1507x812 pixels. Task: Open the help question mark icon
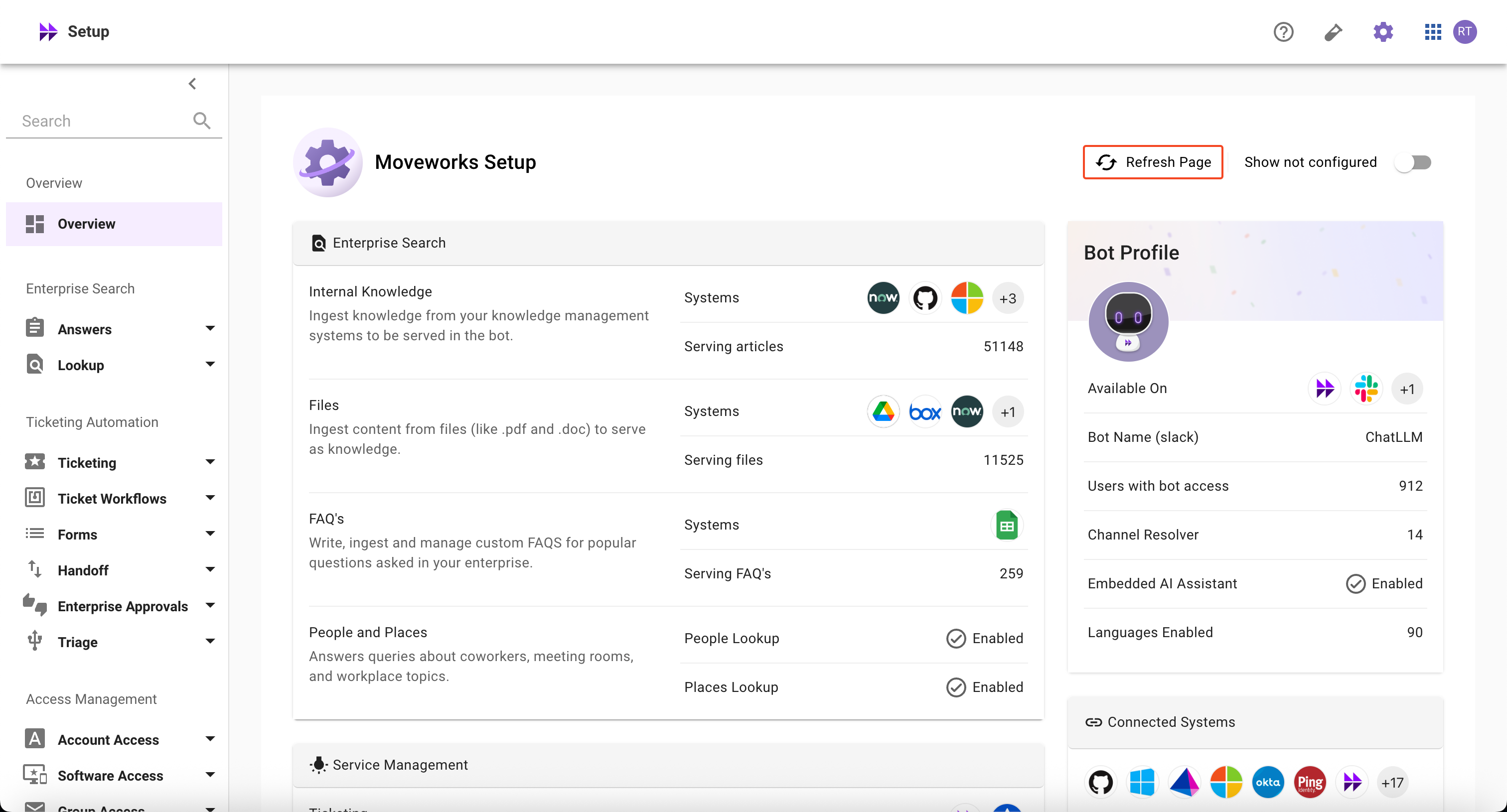[1283, 31]
